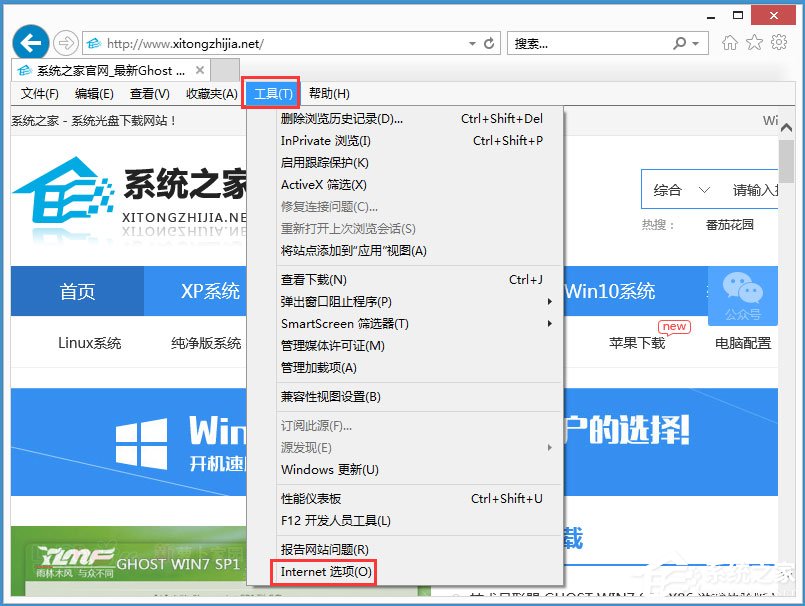Click the back navigation arrow
Screen dimensions: 805x606
point(30,43)
